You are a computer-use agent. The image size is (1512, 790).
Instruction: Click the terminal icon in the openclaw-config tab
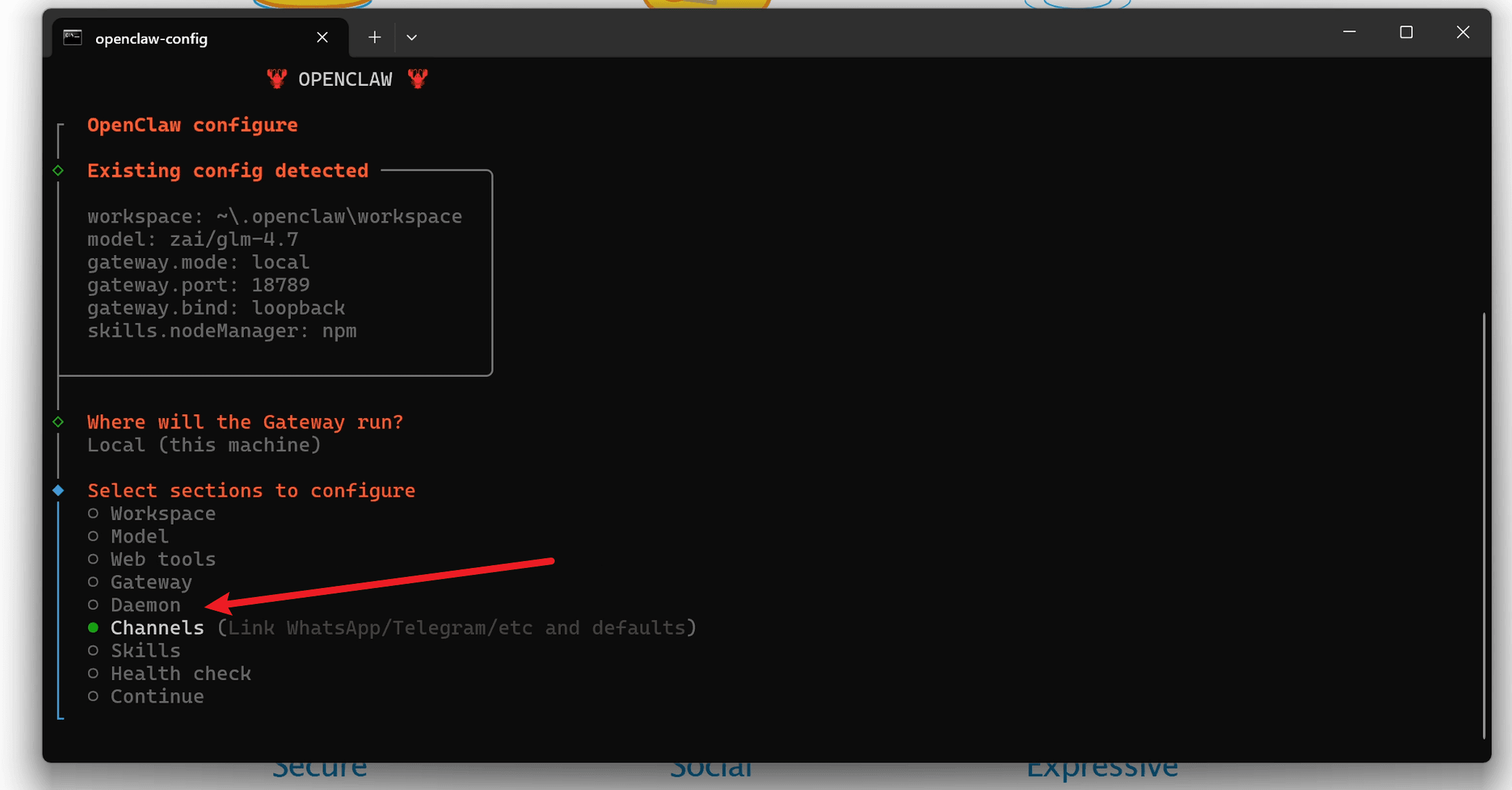73,37
